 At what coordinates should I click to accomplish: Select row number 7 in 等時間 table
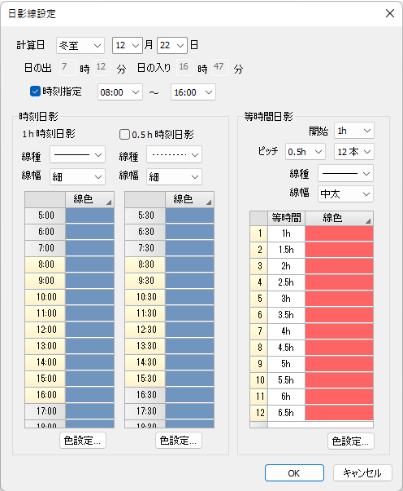click(259, 332)
